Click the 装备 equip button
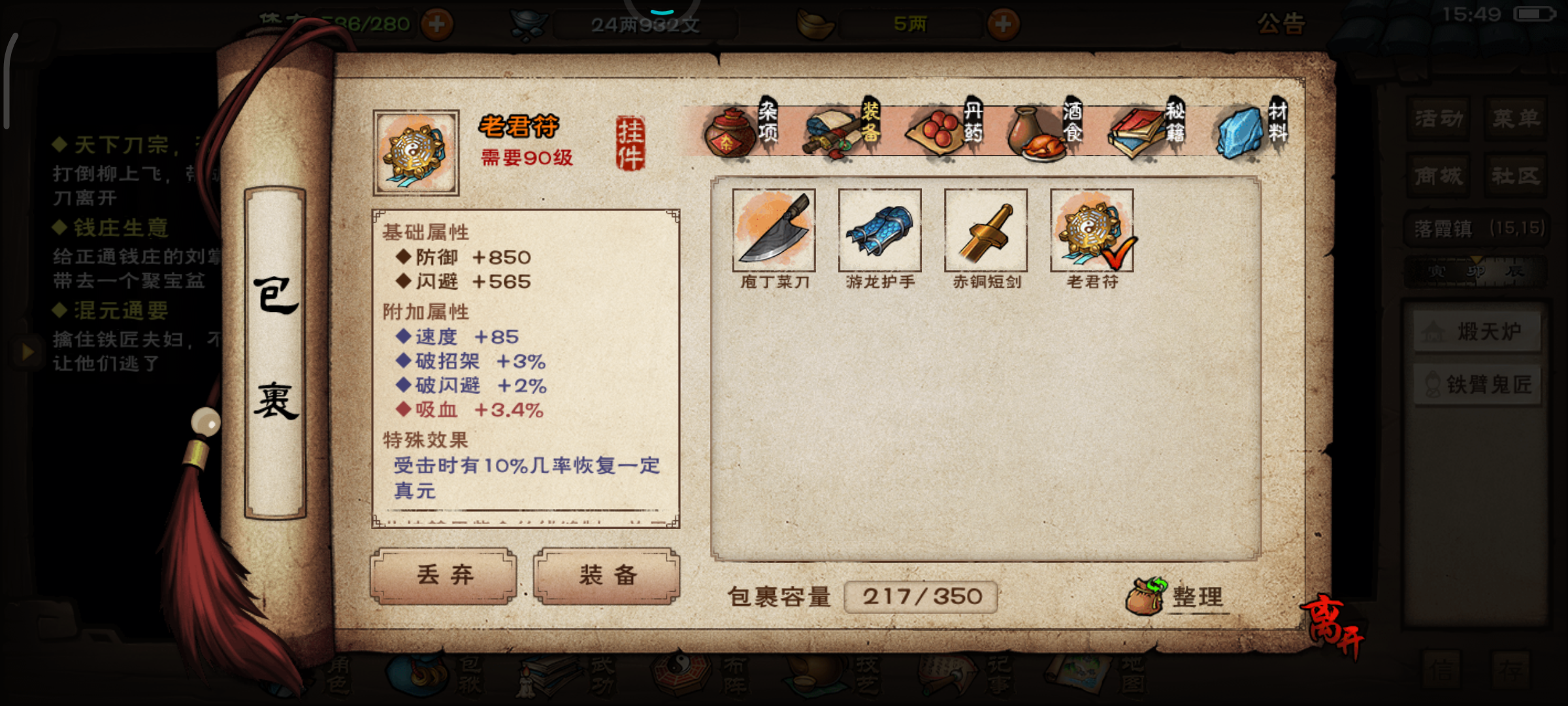 click(x=607, y=575)
